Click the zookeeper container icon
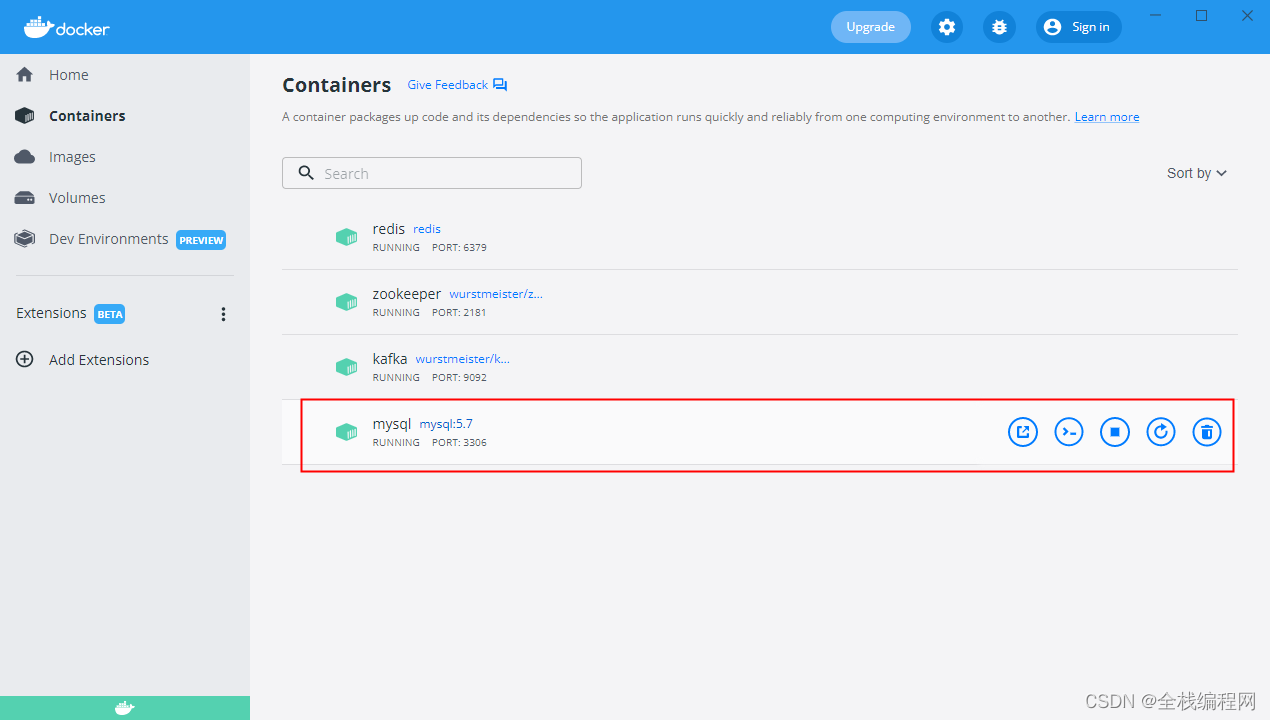 (346, 302)
